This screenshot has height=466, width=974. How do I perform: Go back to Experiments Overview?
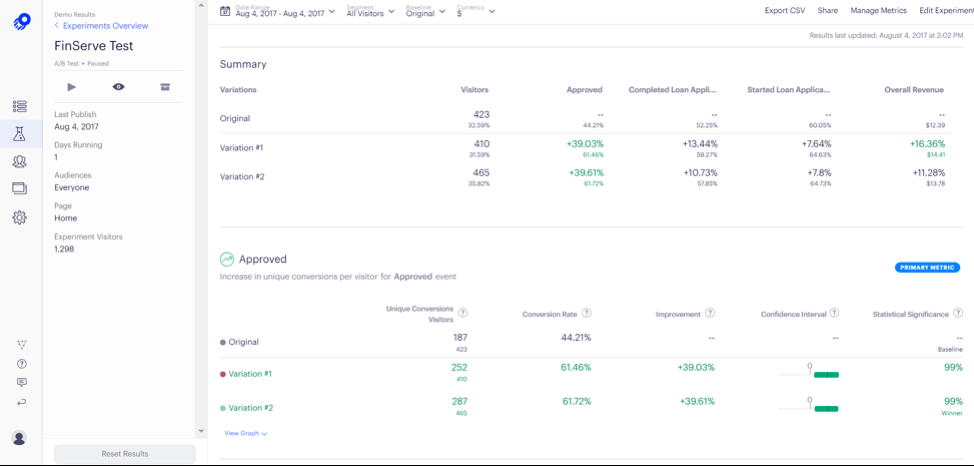point(104,26)
